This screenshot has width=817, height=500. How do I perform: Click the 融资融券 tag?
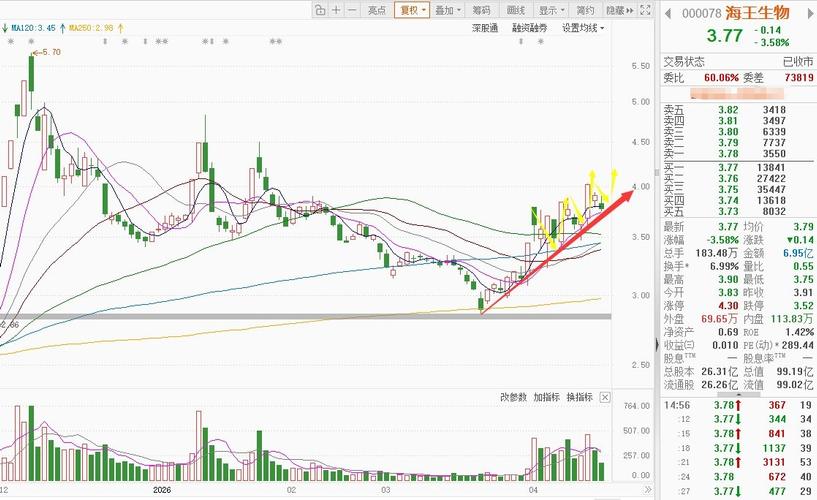(530, 28)
